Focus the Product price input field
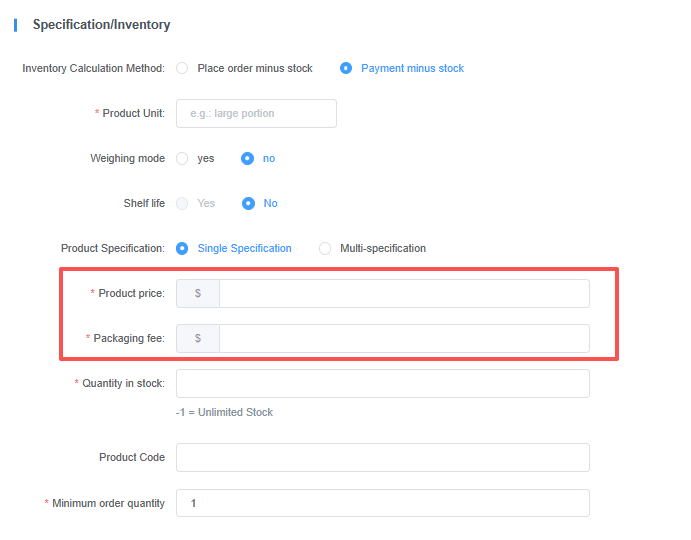The image size is (691, 540). click(403, 294)
